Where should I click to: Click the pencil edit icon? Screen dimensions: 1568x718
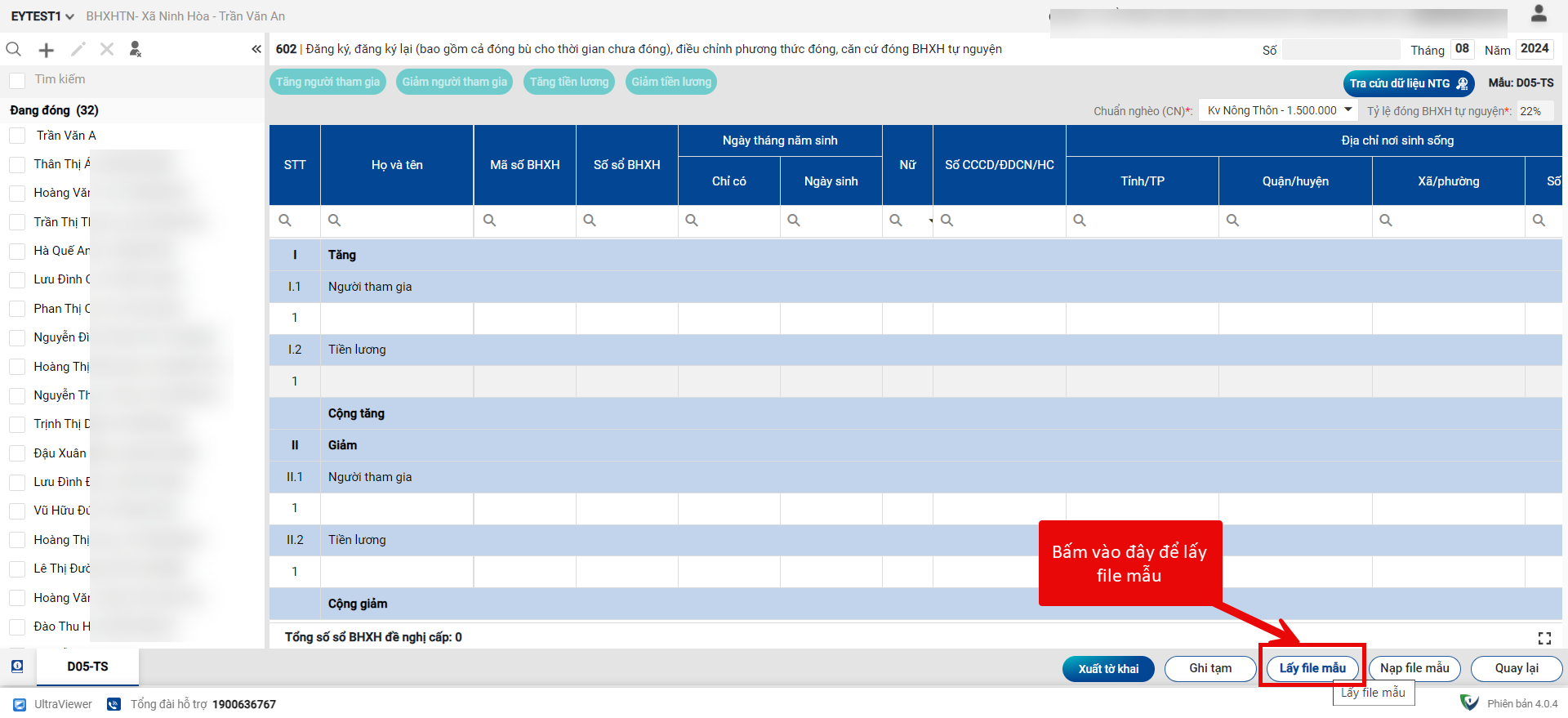coord(78,50)
